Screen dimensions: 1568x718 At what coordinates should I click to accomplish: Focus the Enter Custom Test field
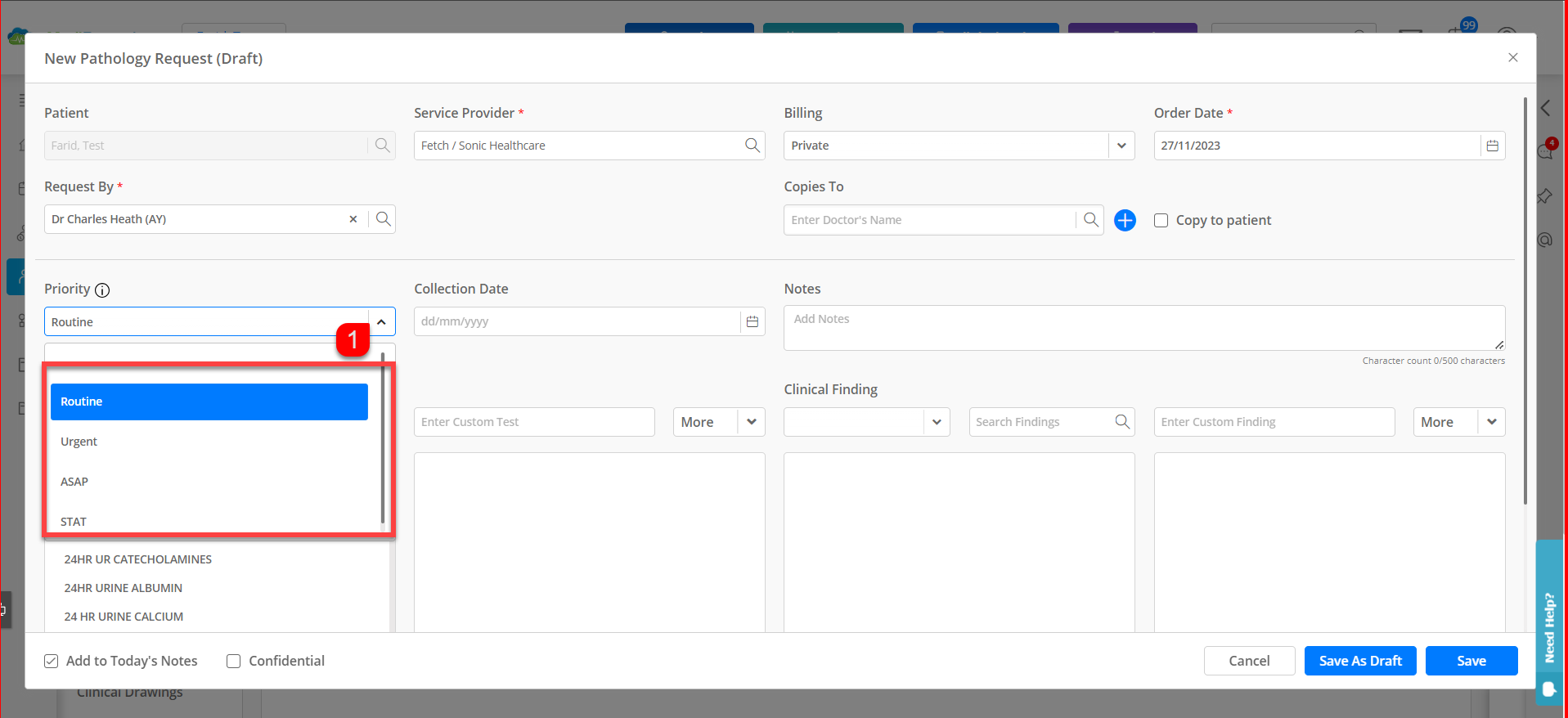point(534,422)
